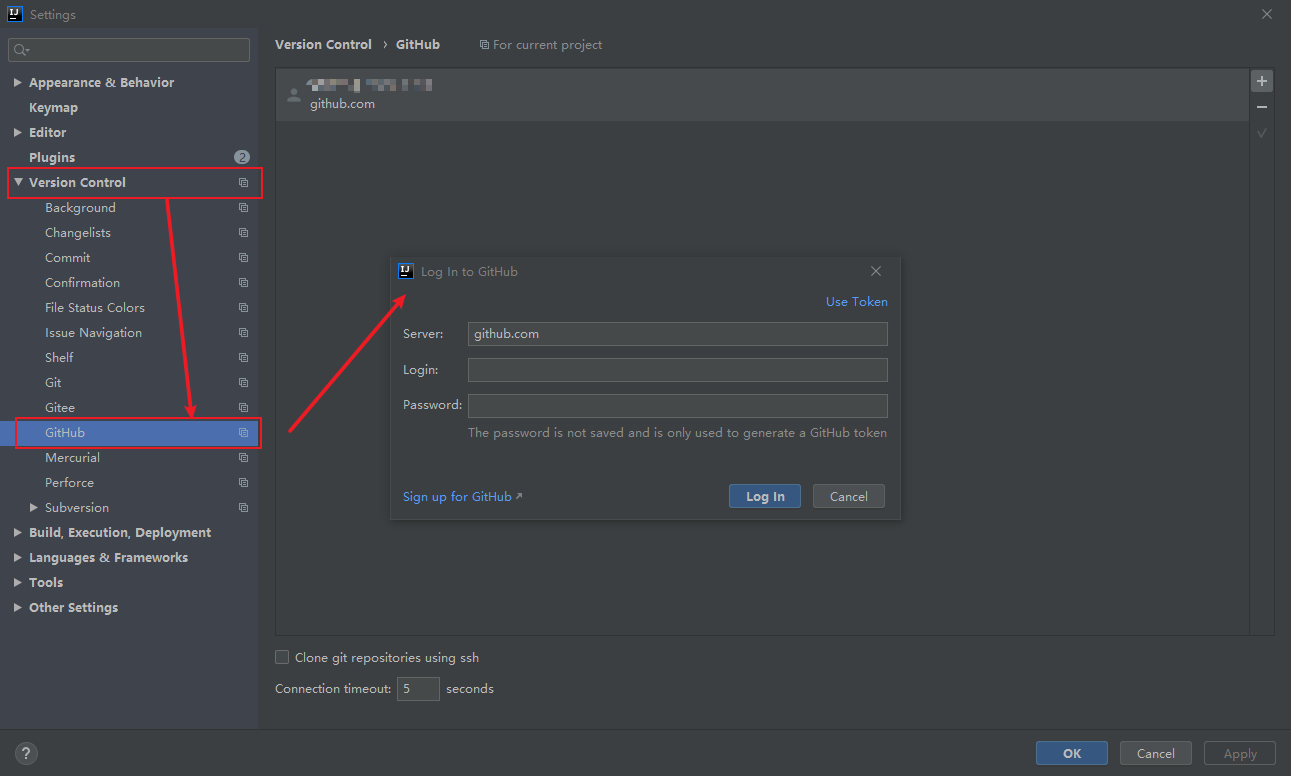Click project-level icon beside Background row
The image size is (1291, 776).
pyautogui.click(x=243, y=208)
